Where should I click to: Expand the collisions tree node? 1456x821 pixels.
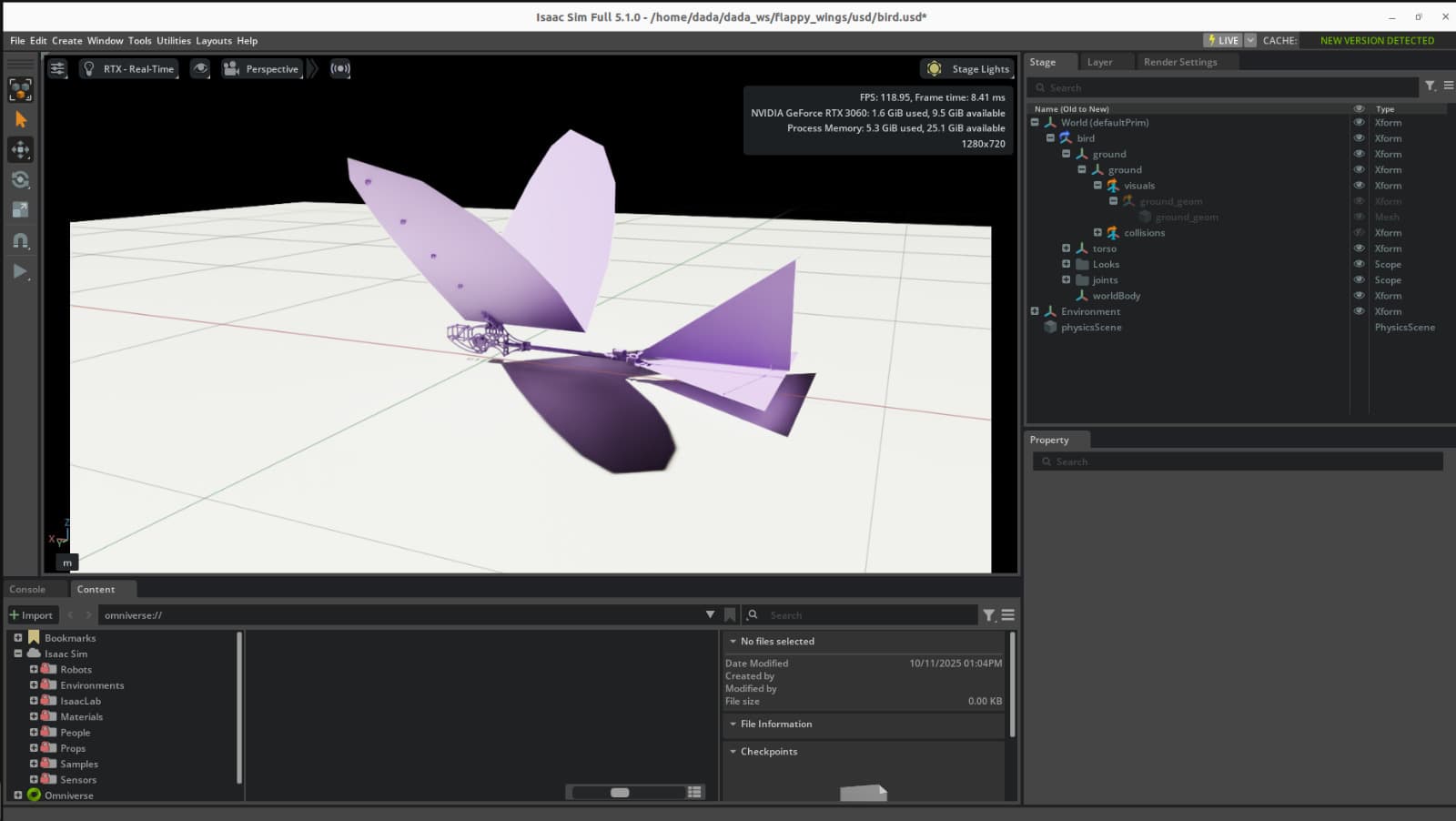(1097, 233)
